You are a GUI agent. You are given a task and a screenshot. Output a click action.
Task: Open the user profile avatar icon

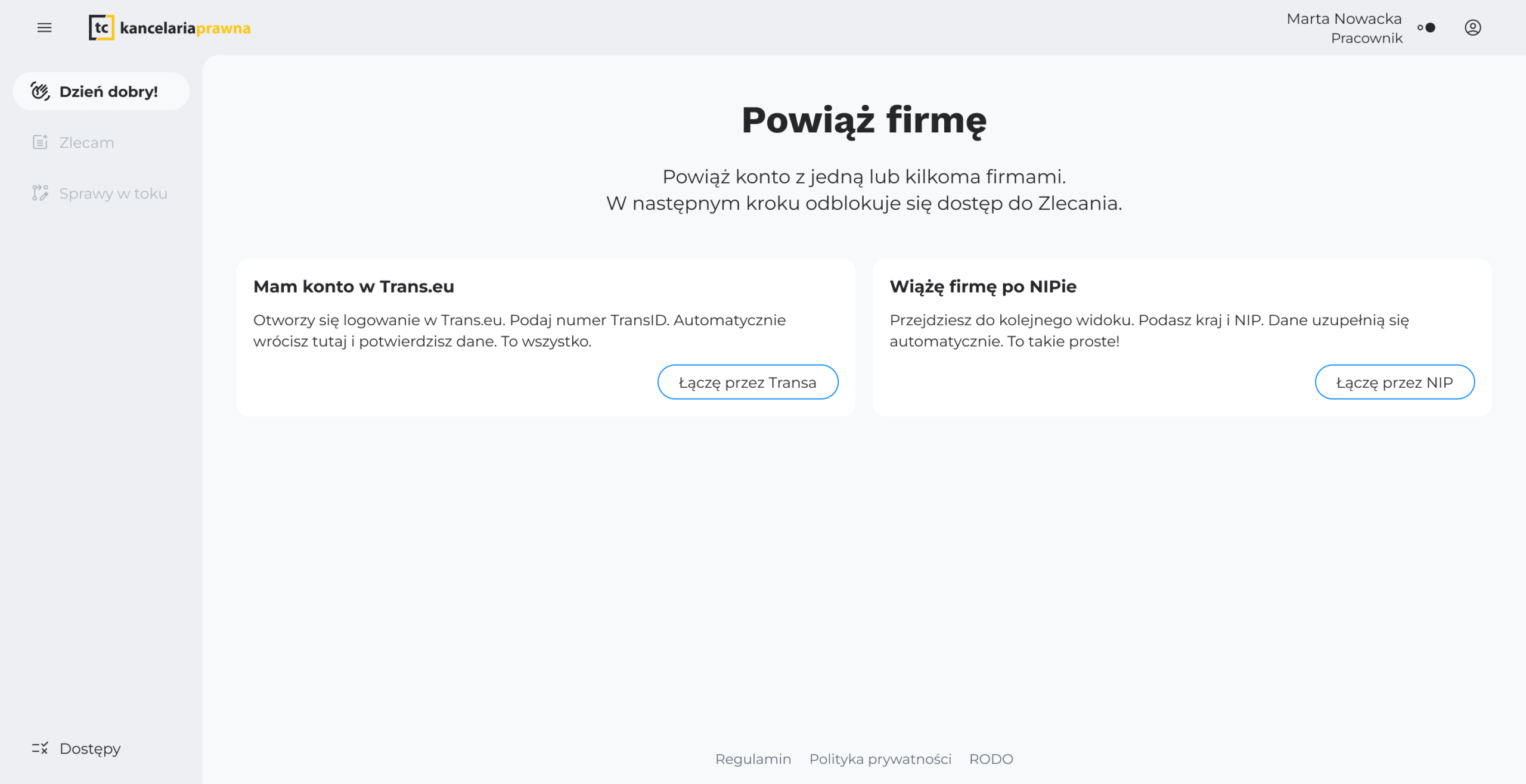coord(1472,28)
